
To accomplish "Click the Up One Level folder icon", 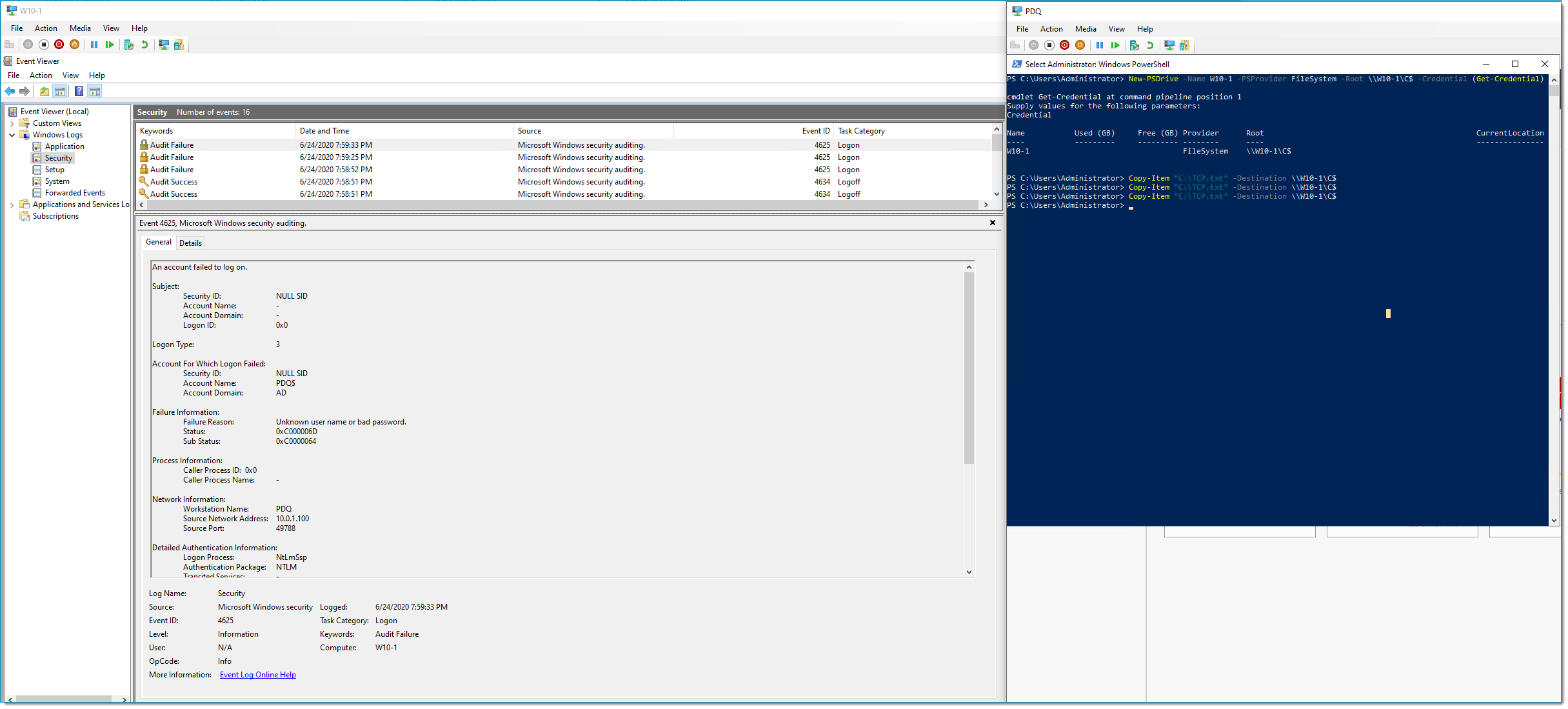I will click(44, 92).
